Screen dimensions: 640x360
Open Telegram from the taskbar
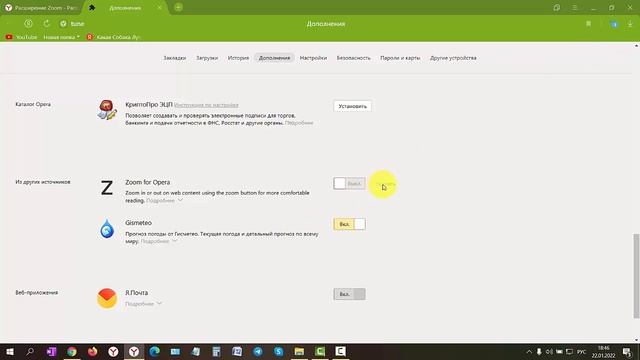[x=258, y=351]
